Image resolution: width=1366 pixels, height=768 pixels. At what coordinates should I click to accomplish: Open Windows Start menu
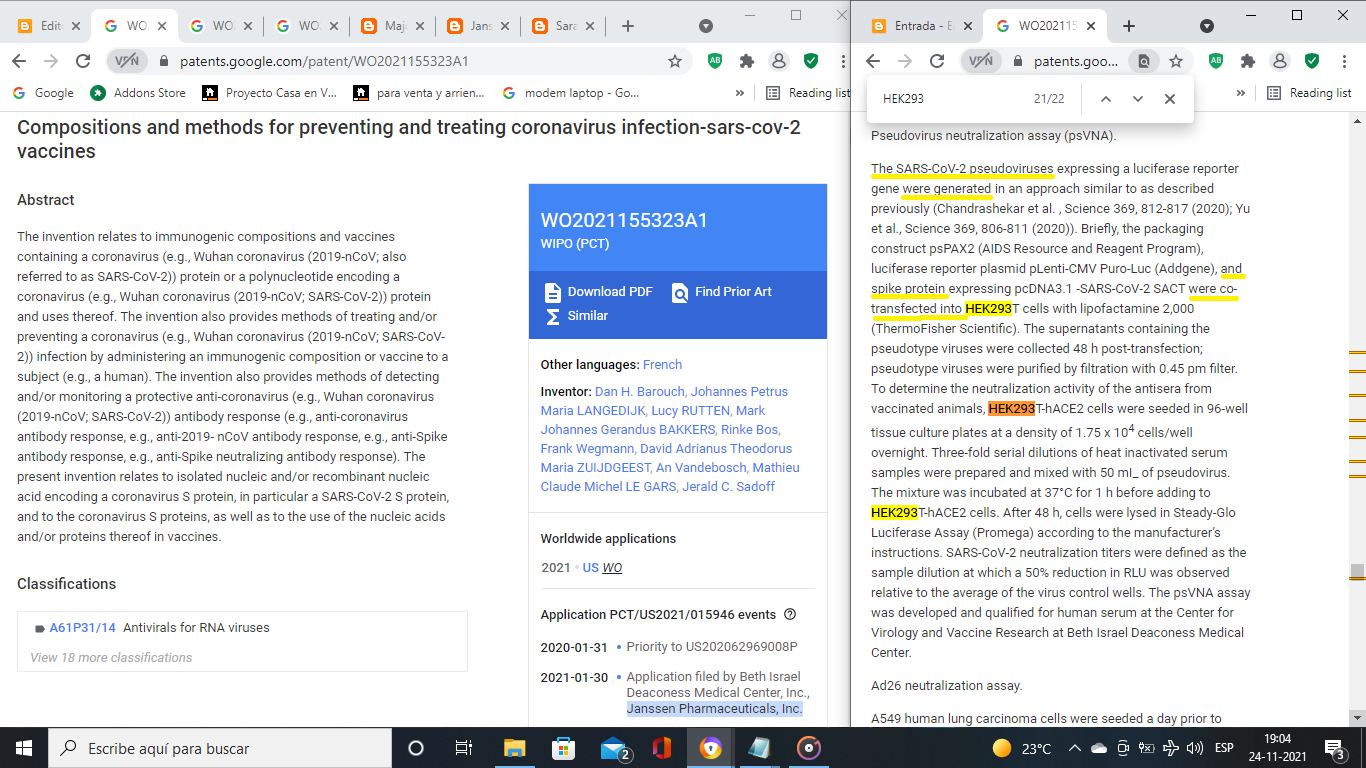coord(24,748)
